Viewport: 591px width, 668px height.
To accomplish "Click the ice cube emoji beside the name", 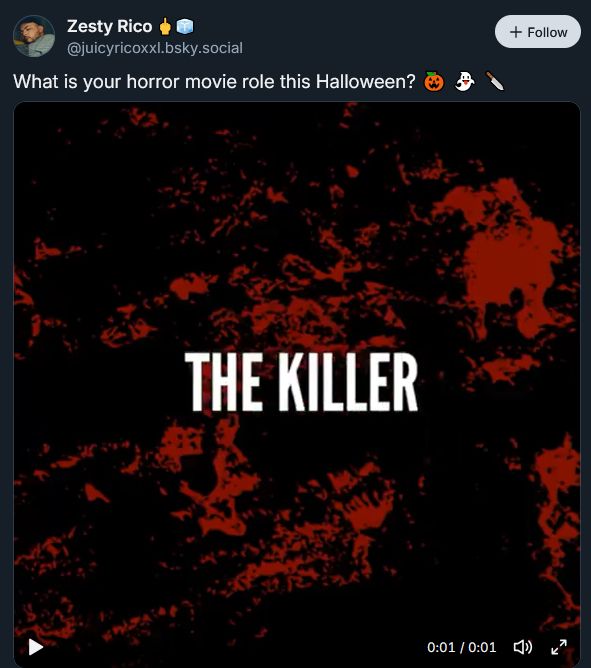I will (x=185, y=26).
